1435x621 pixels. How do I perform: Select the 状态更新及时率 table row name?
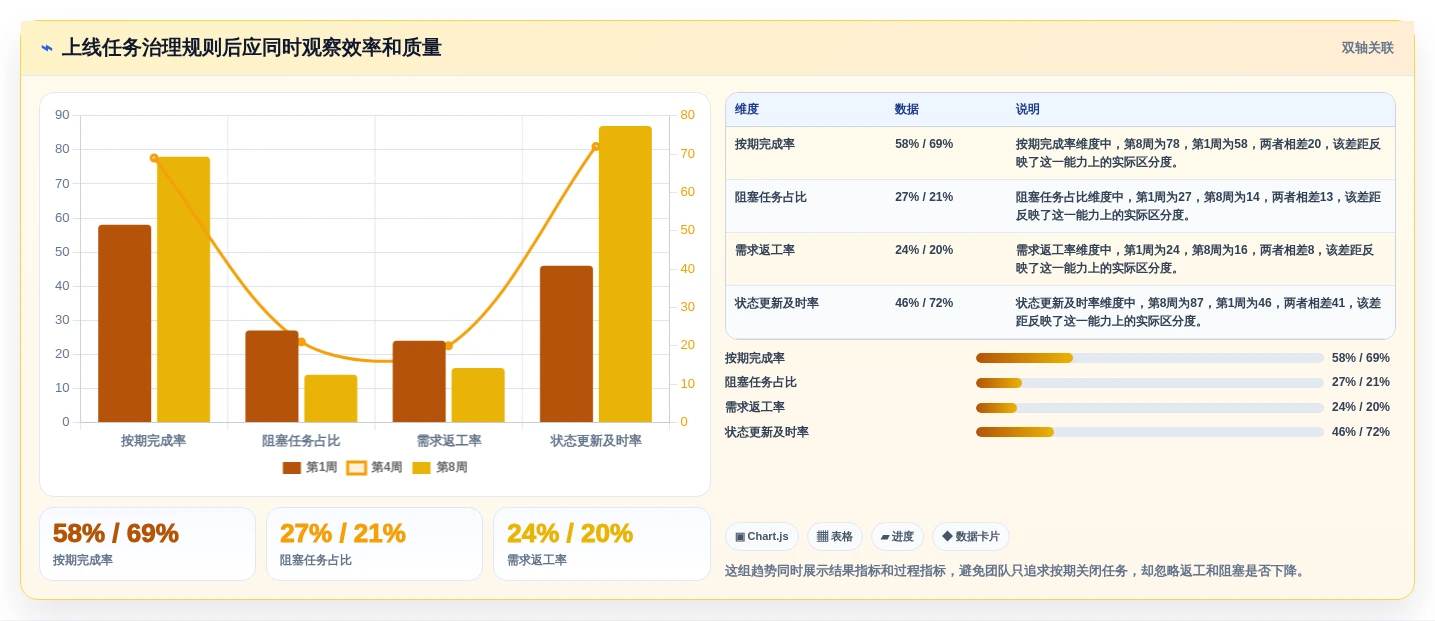coord(777,303)
